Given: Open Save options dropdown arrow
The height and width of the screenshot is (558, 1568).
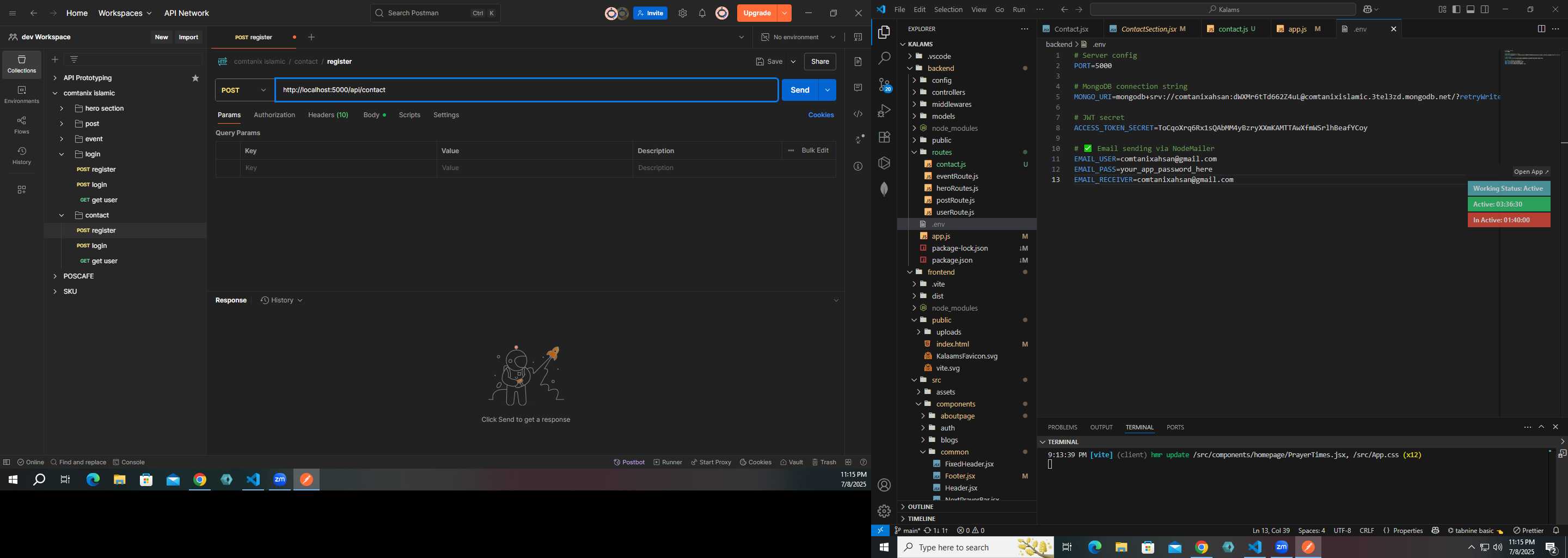Looking at the screenshot, I should pyautogui.click(x=793, y=62).
